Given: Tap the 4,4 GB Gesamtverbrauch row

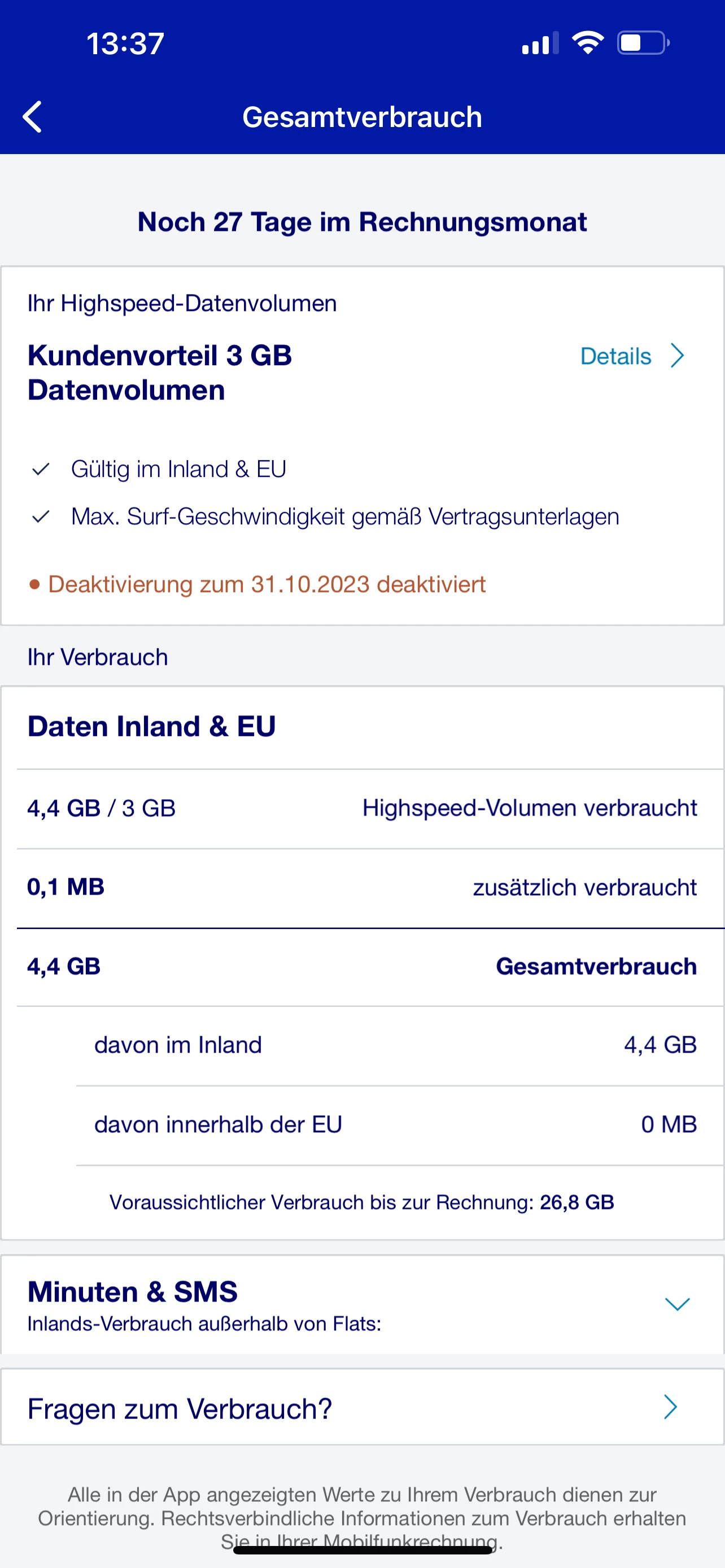Looking at the screenshot, I should point(362,967).
